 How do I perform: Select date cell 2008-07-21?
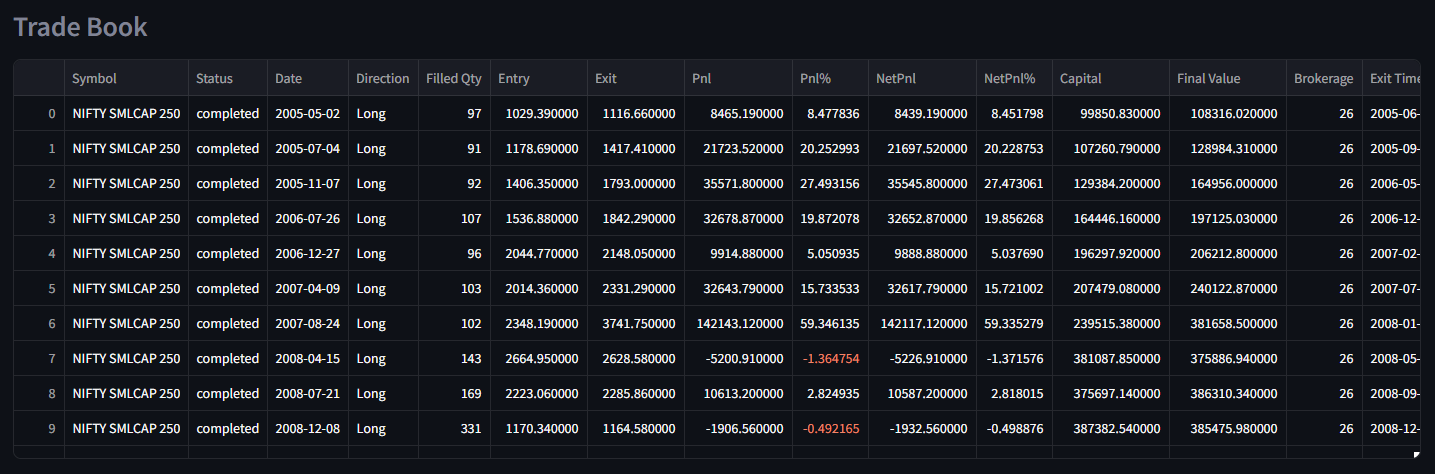(x=308, y=394)
